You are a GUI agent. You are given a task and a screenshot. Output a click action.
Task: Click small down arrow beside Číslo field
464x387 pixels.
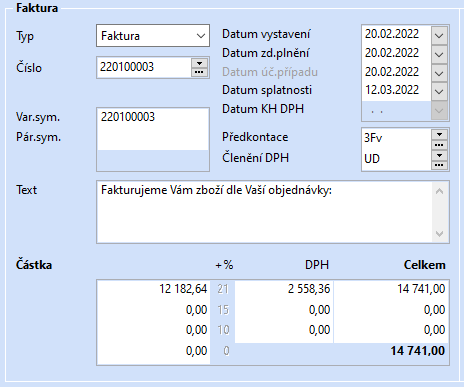pos(199,63)
